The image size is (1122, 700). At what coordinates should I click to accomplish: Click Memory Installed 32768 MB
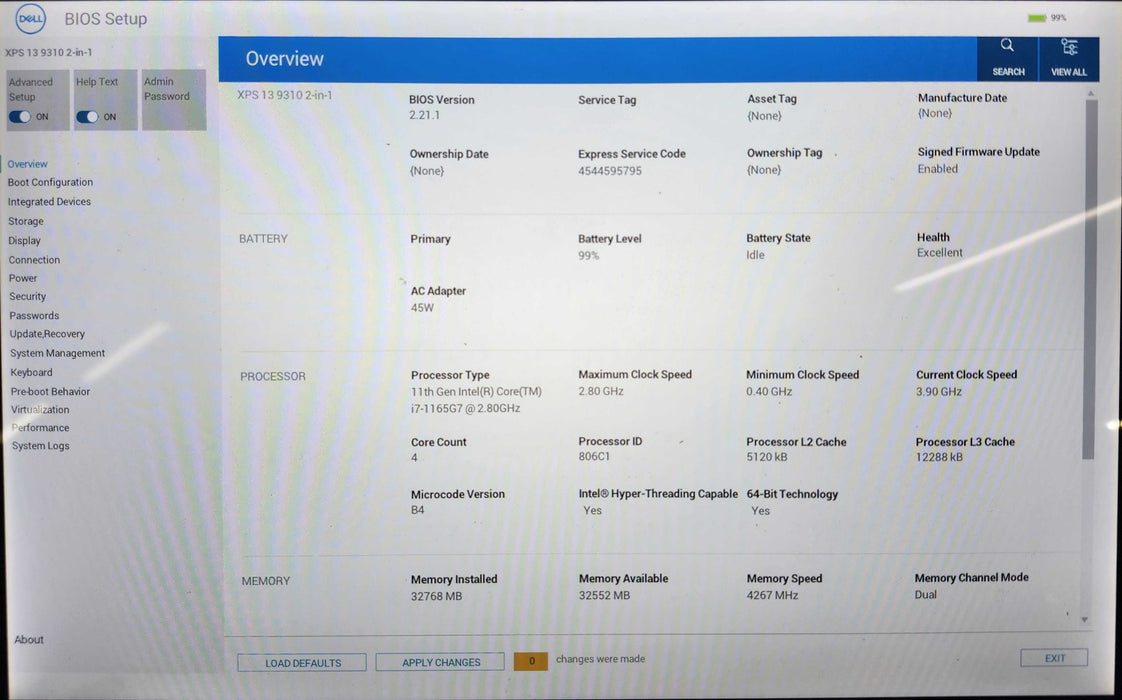[436, 596]
